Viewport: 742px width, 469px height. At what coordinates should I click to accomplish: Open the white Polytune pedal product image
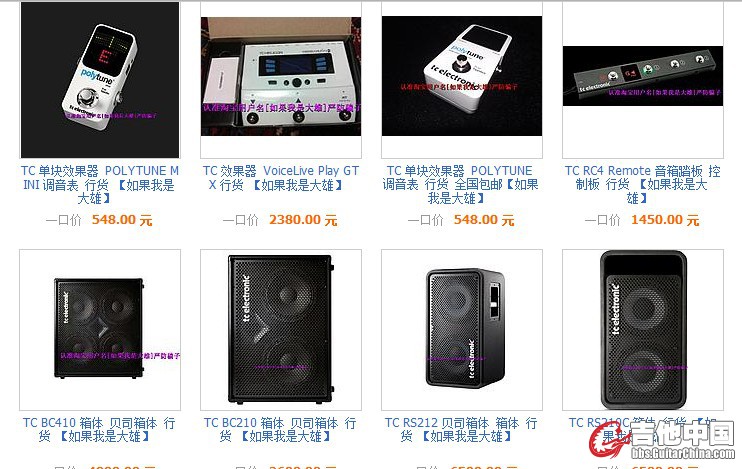click(462, 76)
